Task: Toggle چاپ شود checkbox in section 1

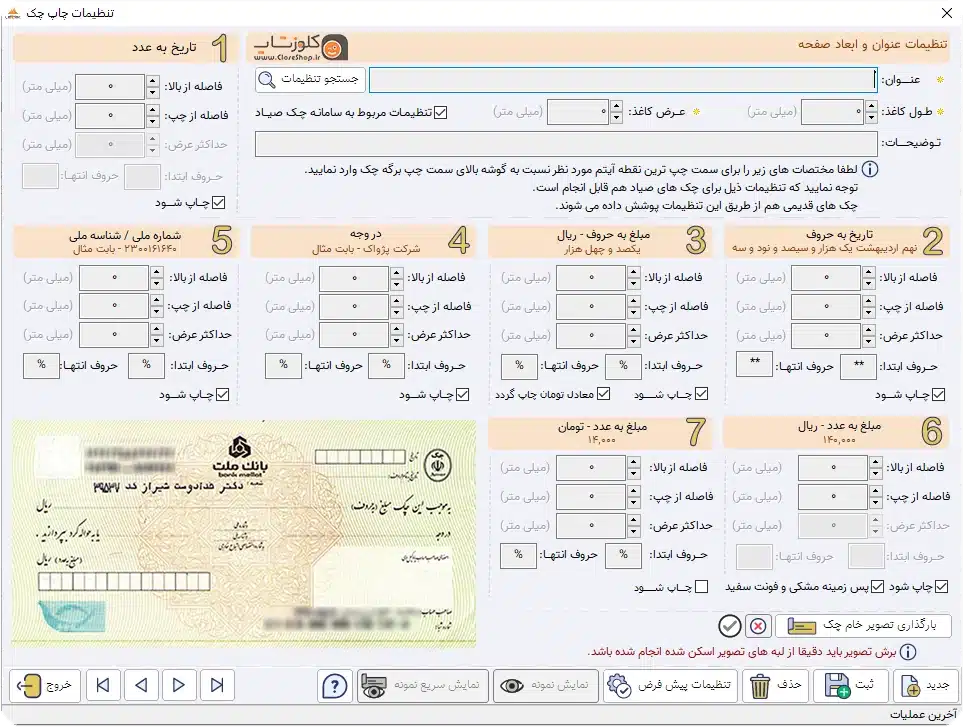Action: pos(219,202)
